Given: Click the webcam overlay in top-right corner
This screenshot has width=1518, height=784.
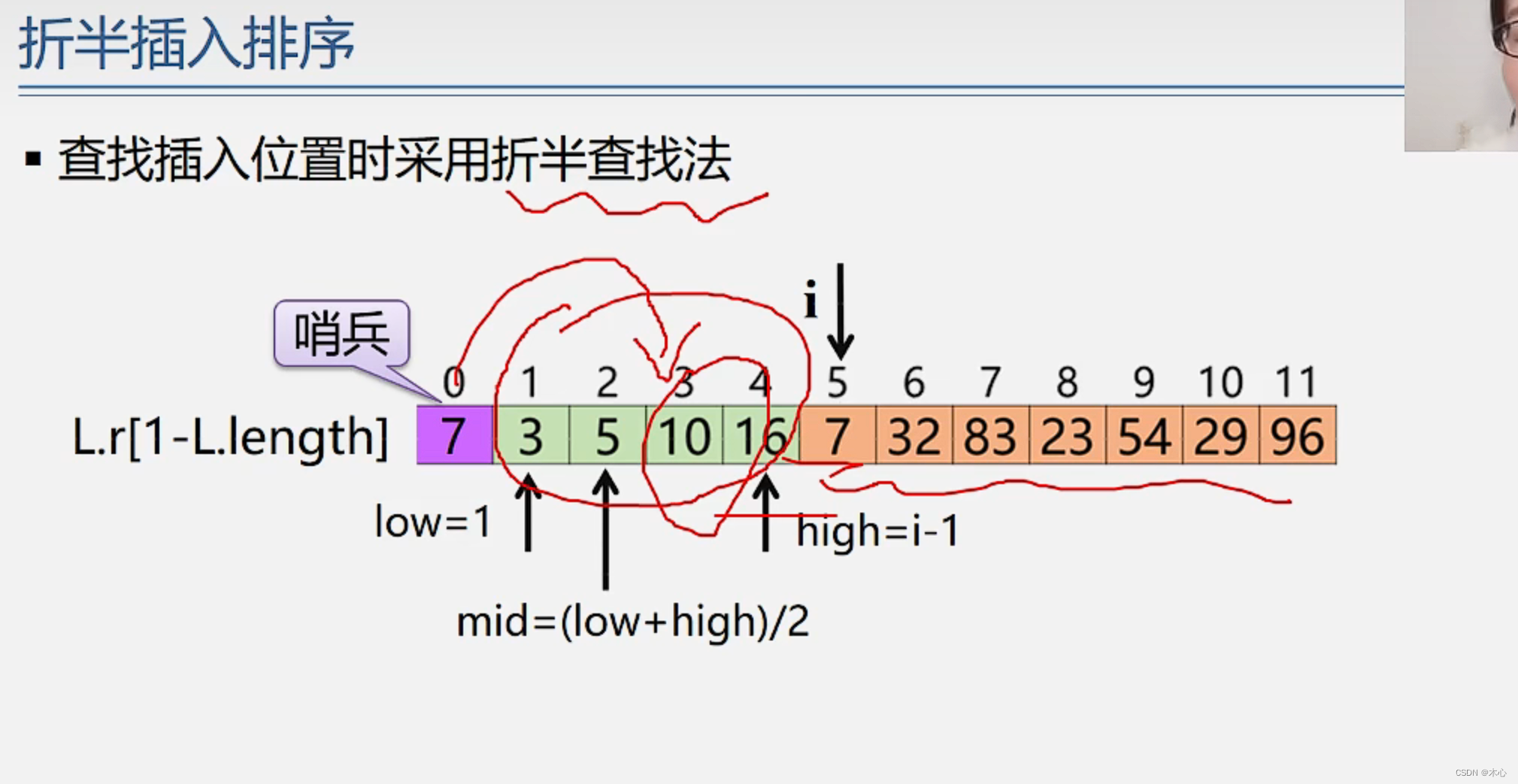Looking at the screenshot, I should pos(1461,75).
